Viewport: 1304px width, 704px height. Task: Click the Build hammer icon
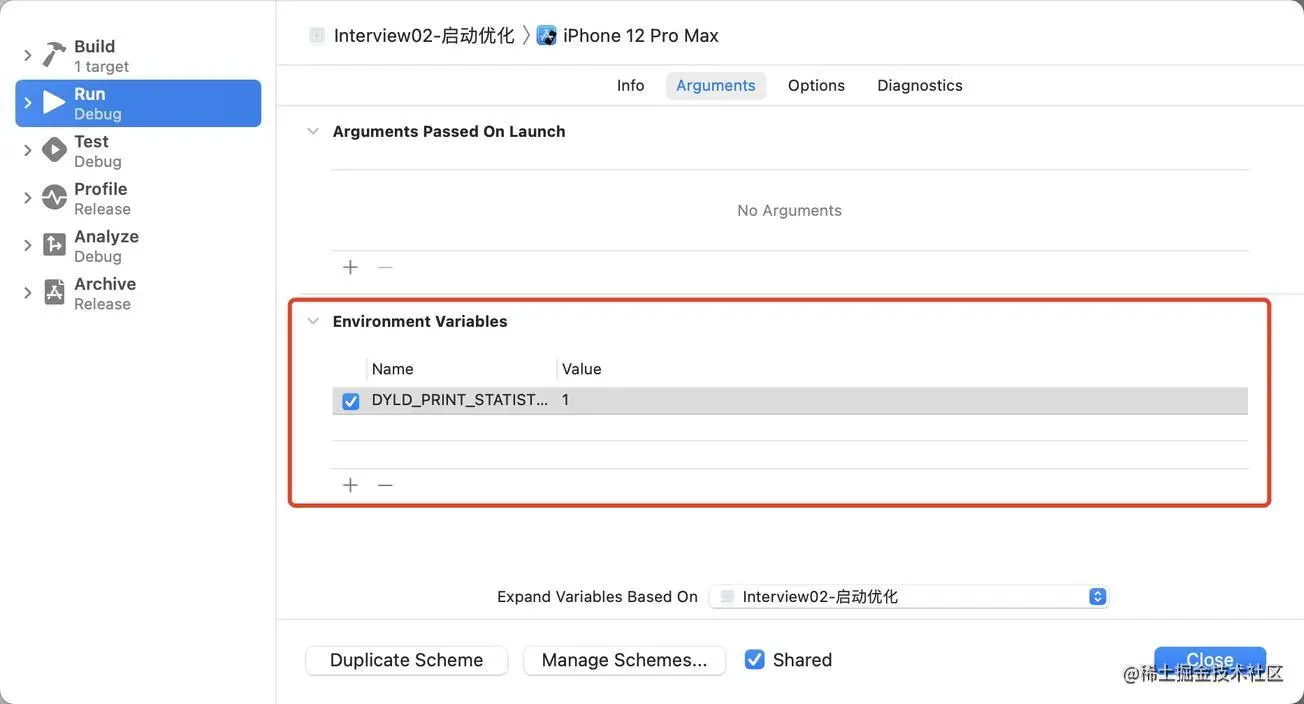tap(54, 55)
